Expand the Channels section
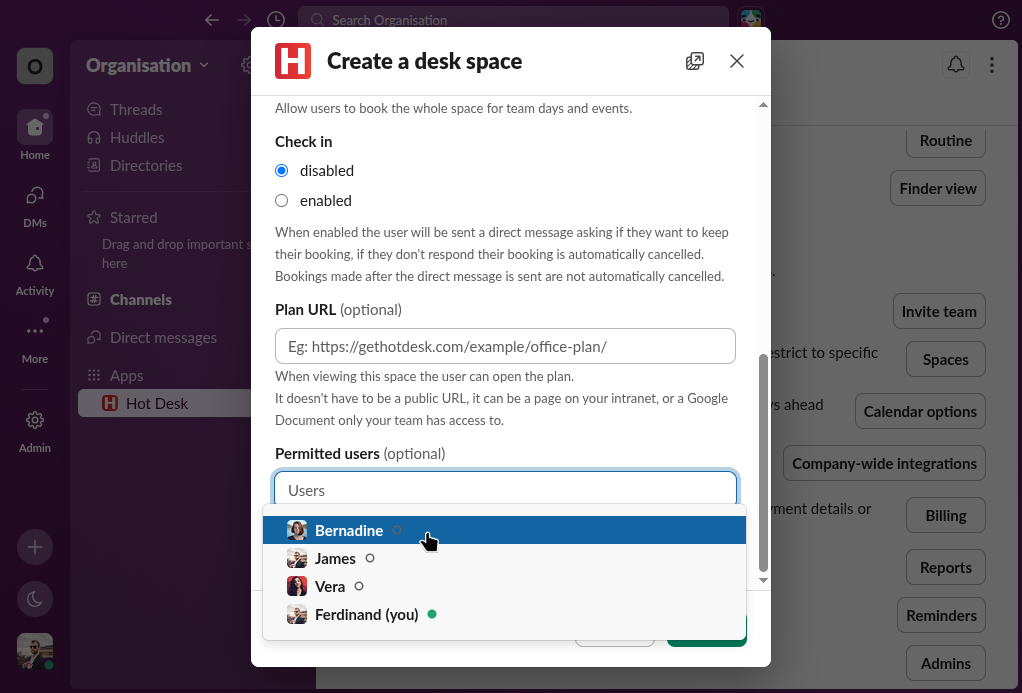Image resolution: width=1022 pixels, height=693 pixels. point(140,300)
